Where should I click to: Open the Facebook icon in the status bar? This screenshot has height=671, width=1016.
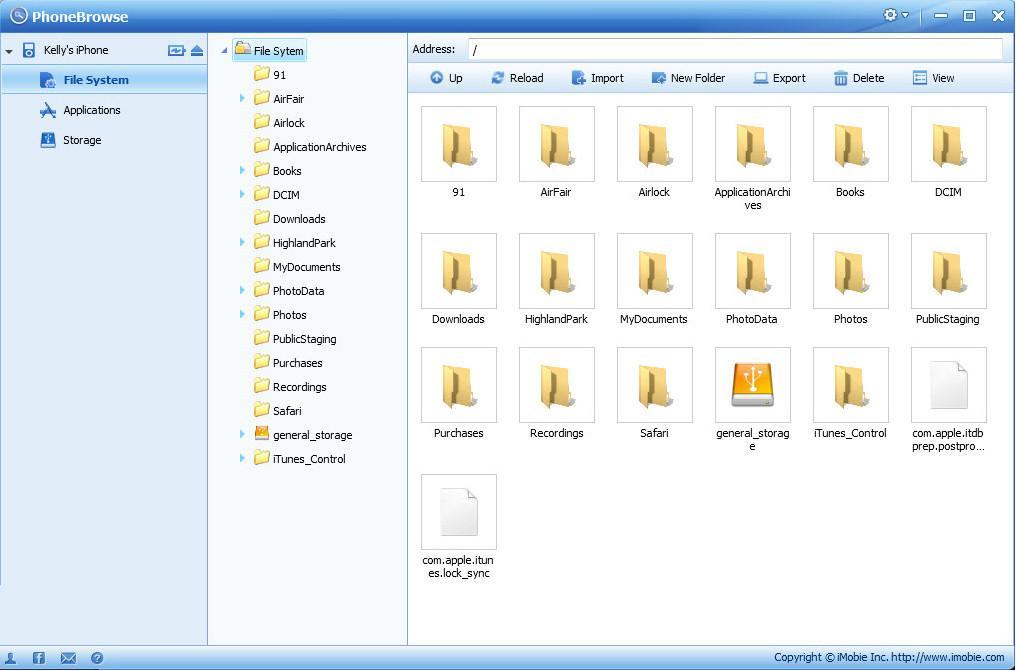tap(38, 658)
